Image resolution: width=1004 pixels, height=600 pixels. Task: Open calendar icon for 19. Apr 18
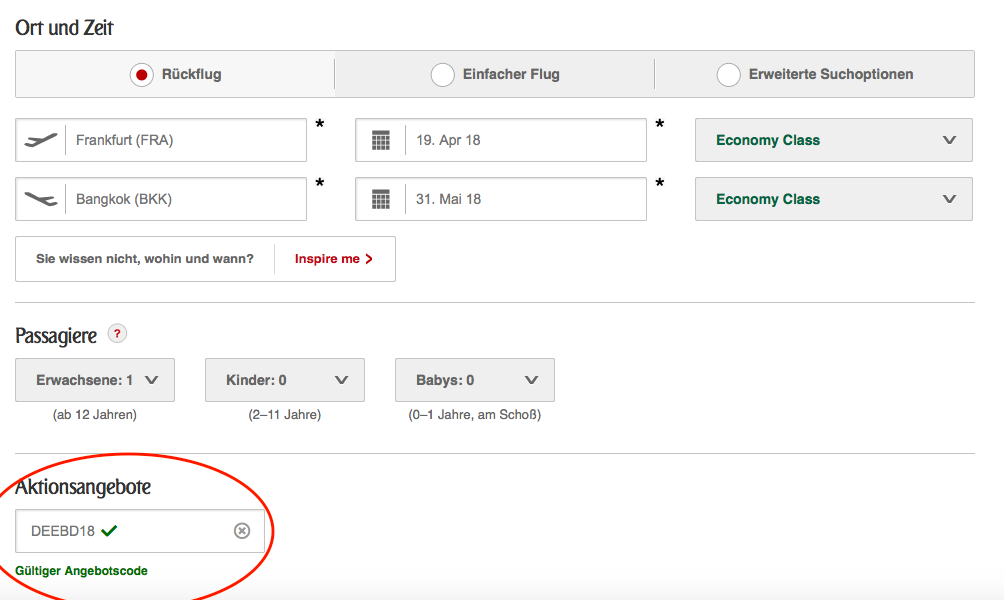[x=380, y=140]
